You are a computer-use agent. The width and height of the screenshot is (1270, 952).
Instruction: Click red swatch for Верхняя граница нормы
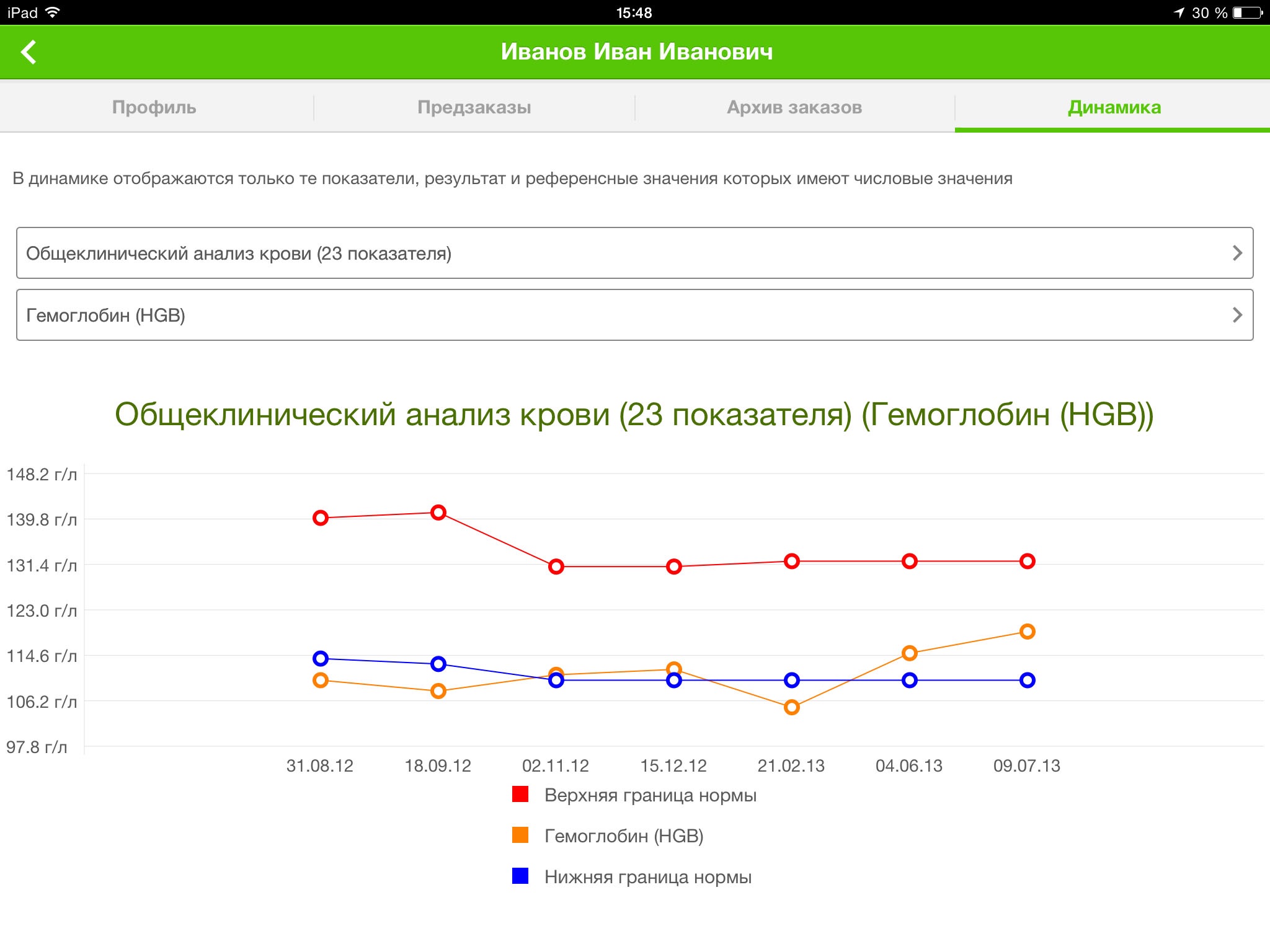coord(520,794)
